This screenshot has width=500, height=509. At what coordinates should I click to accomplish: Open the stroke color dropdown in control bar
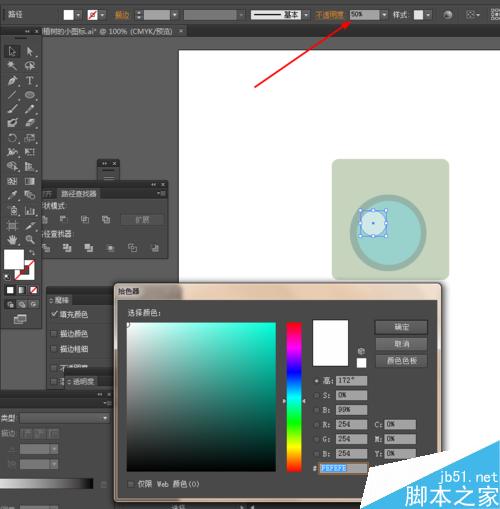coord(102,15)
